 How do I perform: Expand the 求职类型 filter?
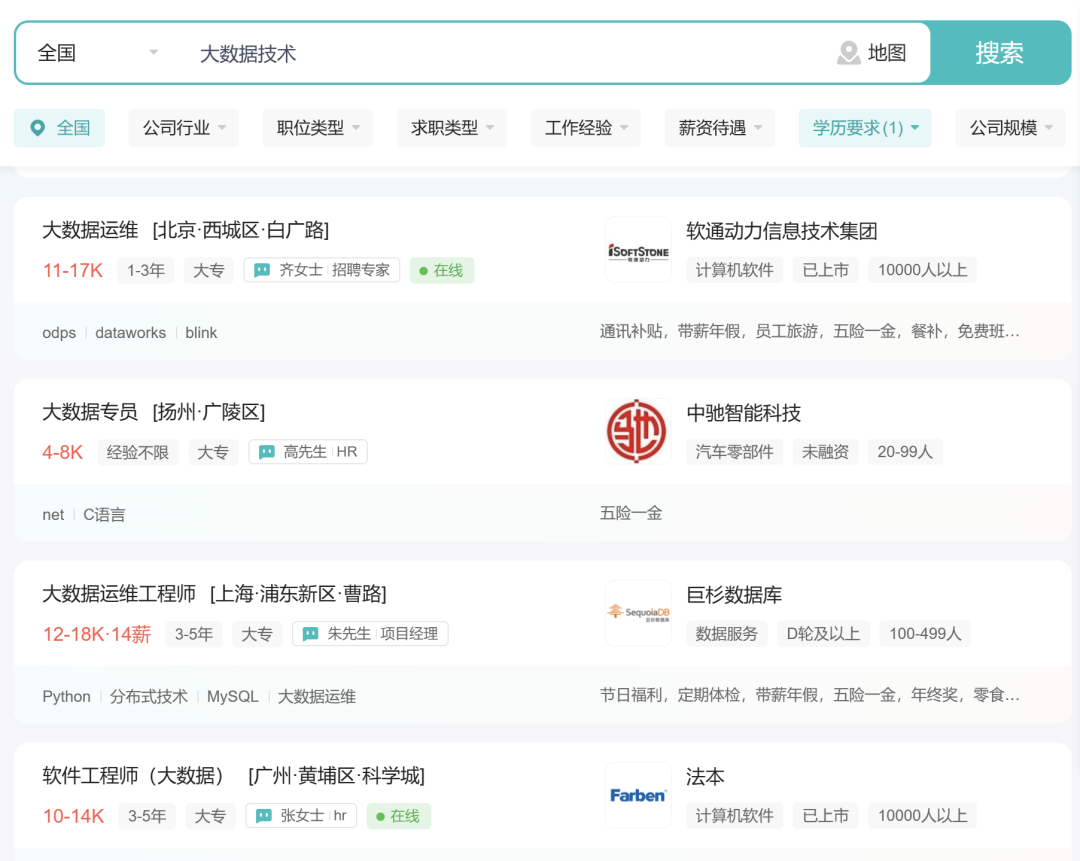[x=452, y=128]
